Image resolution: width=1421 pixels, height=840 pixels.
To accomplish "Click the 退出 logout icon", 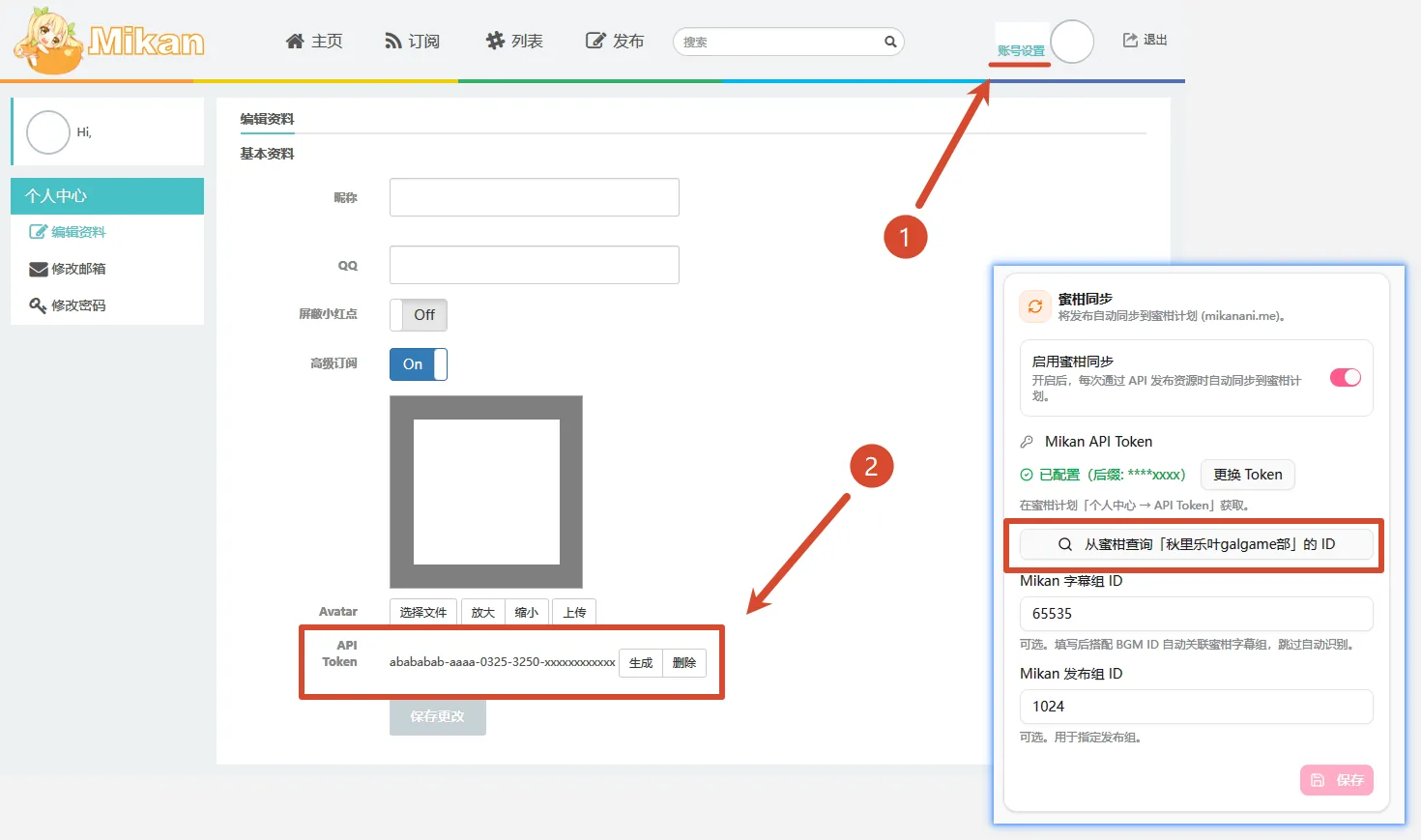I will [1130, 40].
